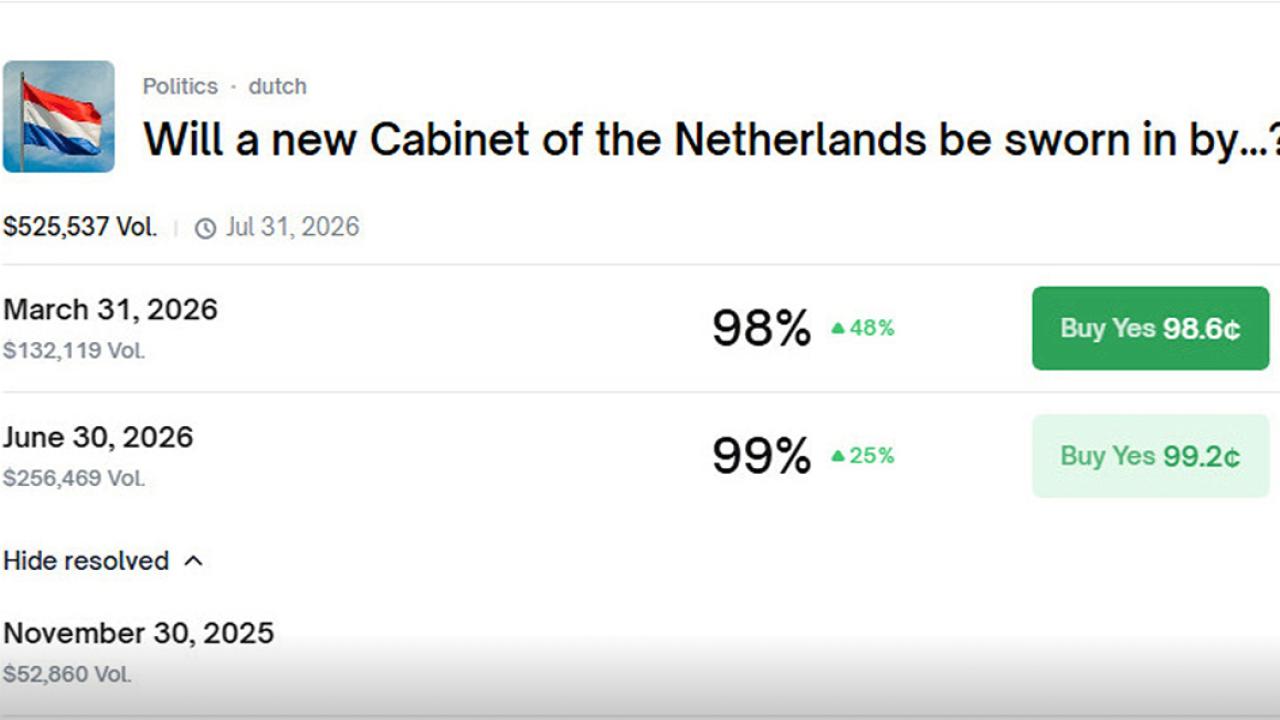
Task: Open the resolved November 30, 2025 outcome
Action: coord(138,633)
